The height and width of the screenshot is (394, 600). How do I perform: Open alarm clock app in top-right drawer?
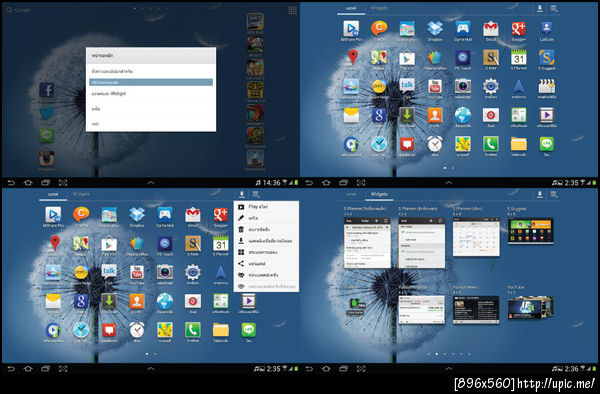[x=435, y=144]
